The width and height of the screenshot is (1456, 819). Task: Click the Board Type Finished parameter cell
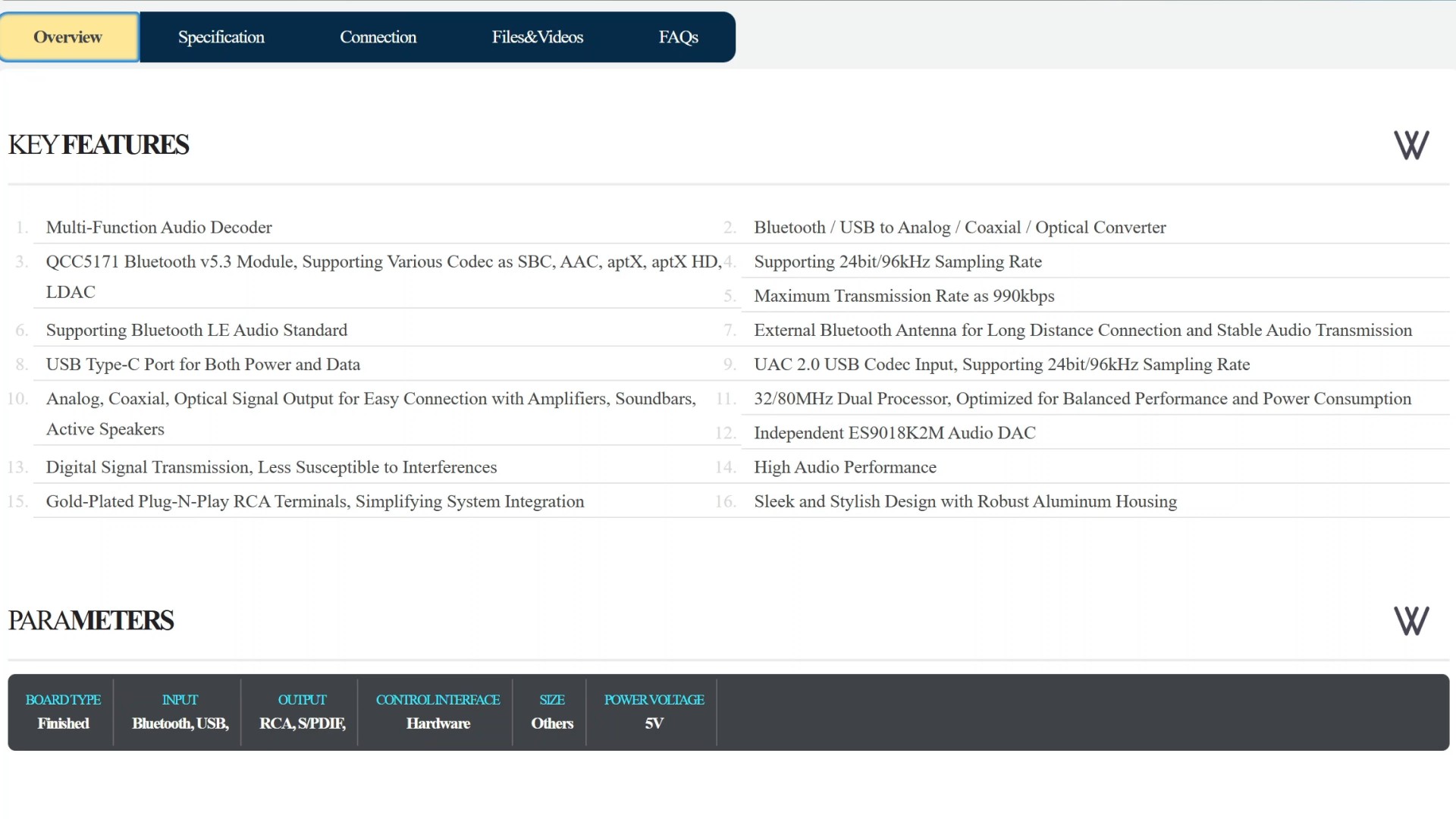63,712
